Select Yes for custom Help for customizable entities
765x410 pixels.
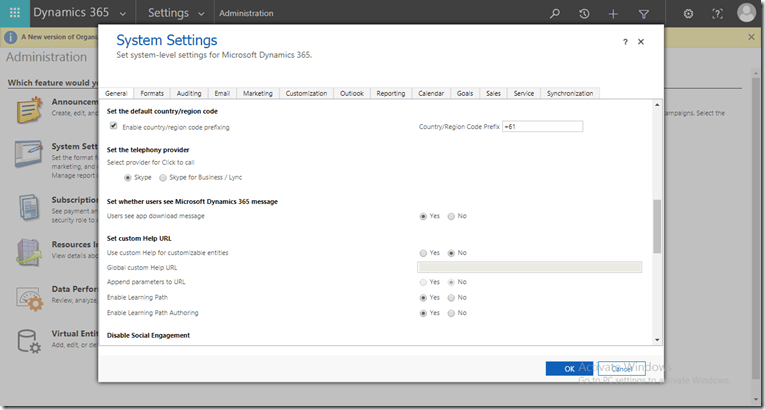(x=424, y=253)
